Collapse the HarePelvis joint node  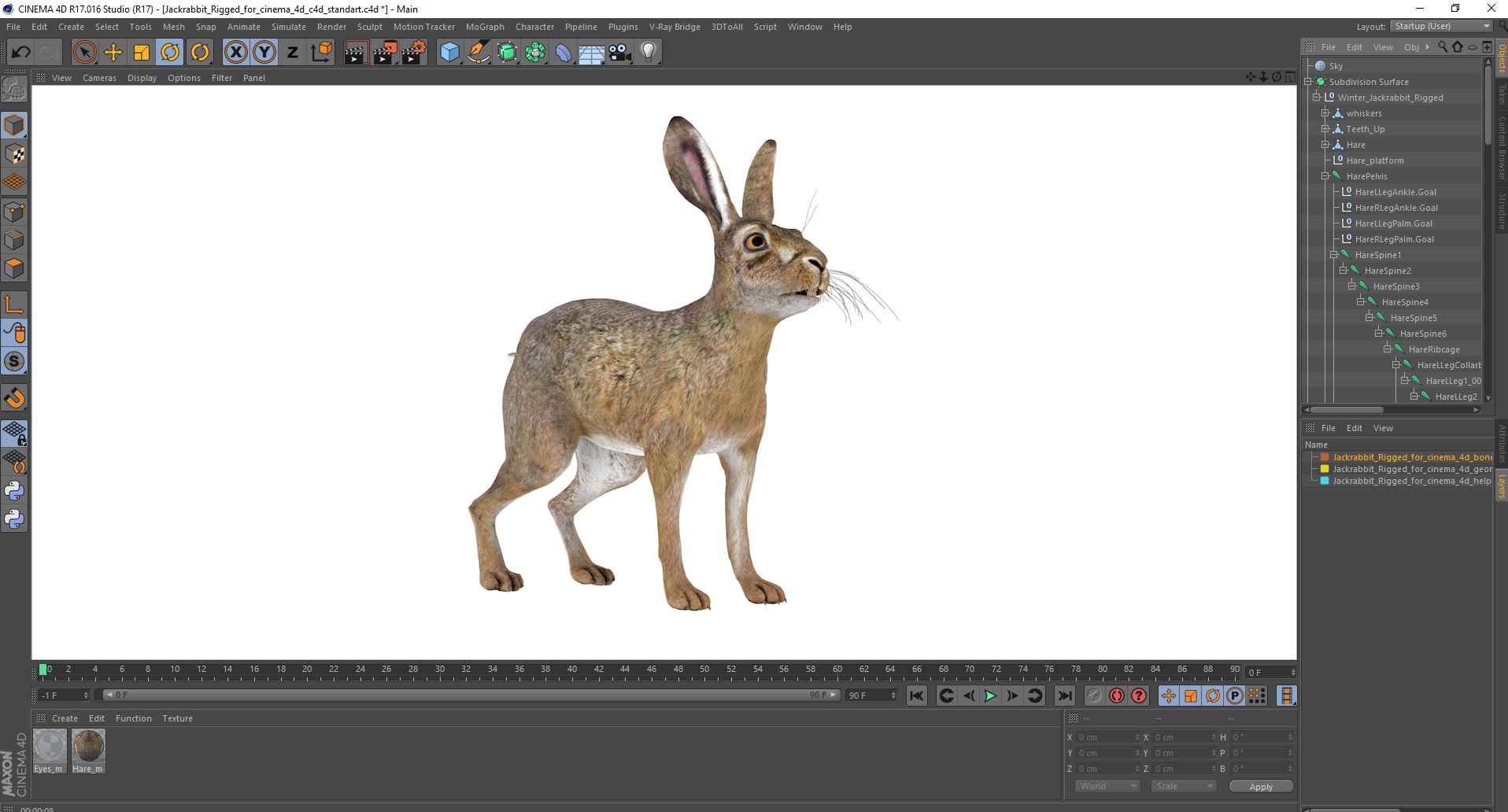pos(1325,176)
